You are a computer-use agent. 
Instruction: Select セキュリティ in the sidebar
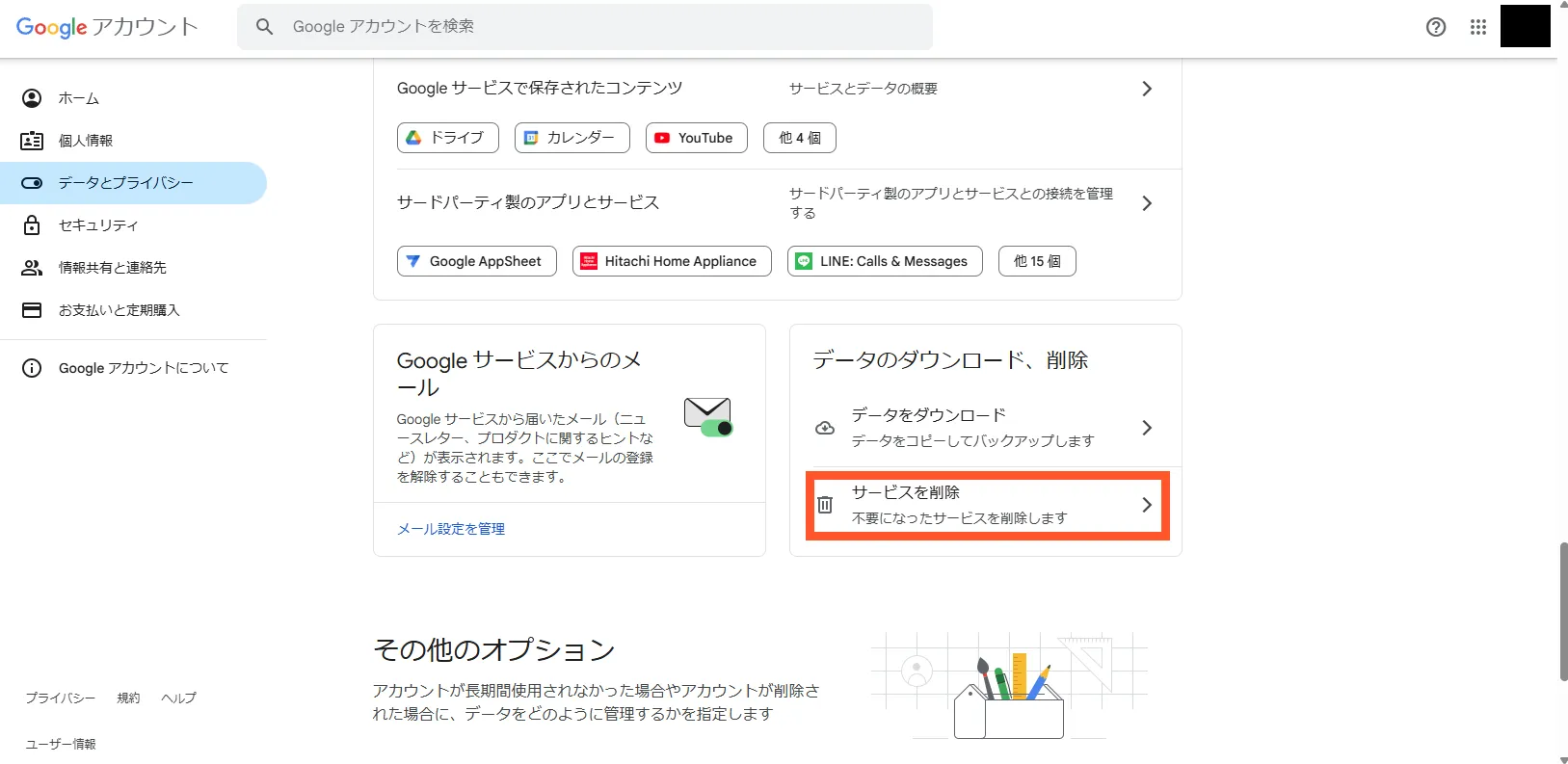click(98, 225)
